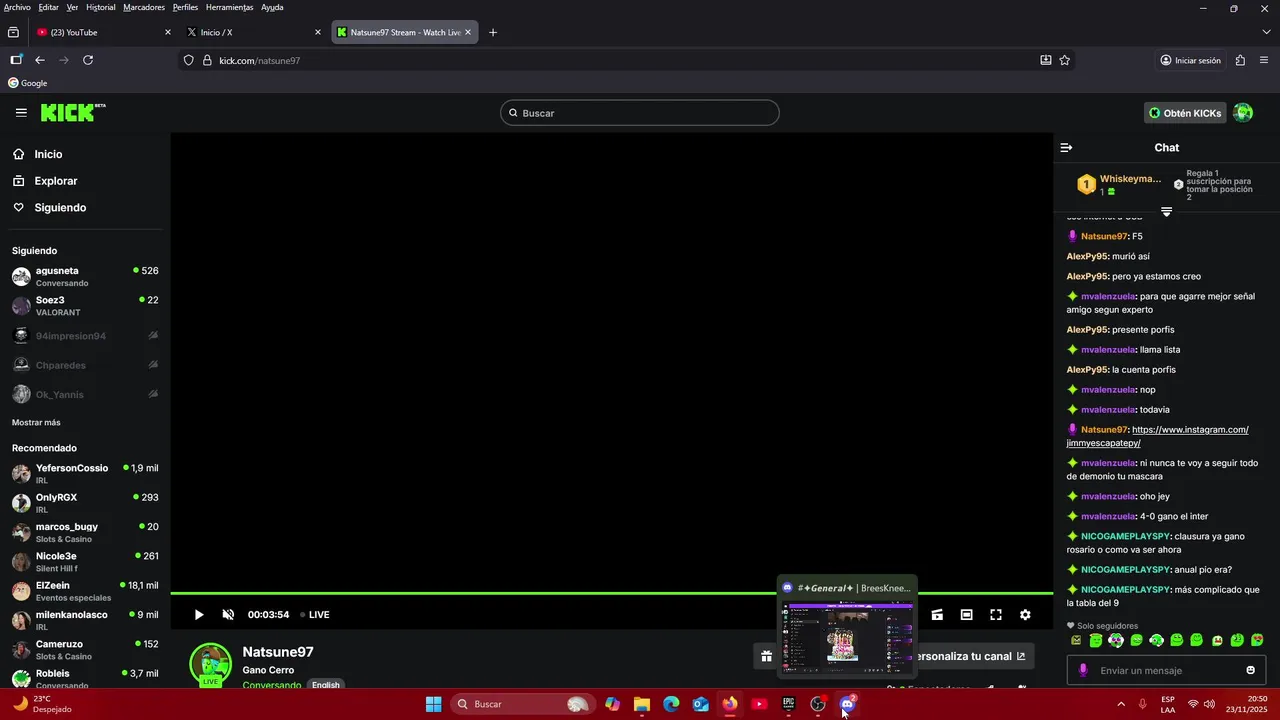Open YefersonCossio recommended channel
1280x720 pixels.
pos(85,473)
